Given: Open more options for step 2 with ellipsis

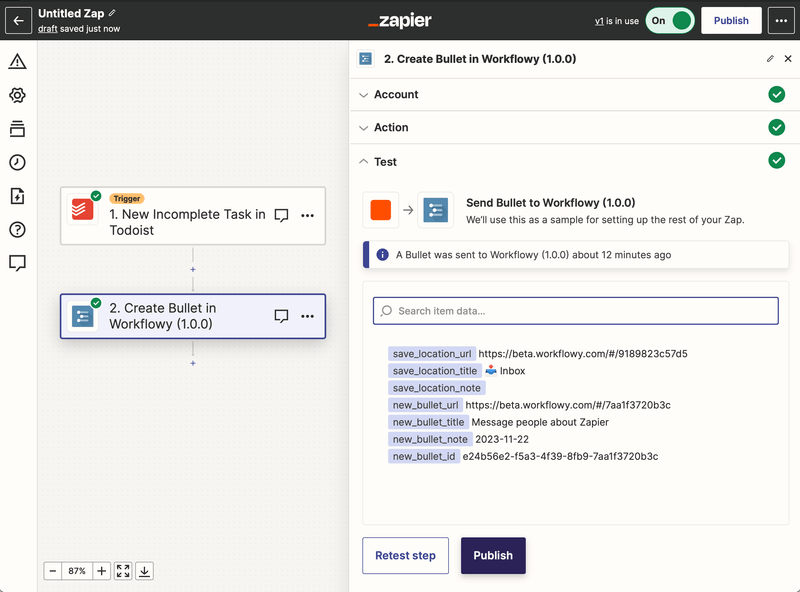Looking at the screenshot, I should (x=308, y=316).
